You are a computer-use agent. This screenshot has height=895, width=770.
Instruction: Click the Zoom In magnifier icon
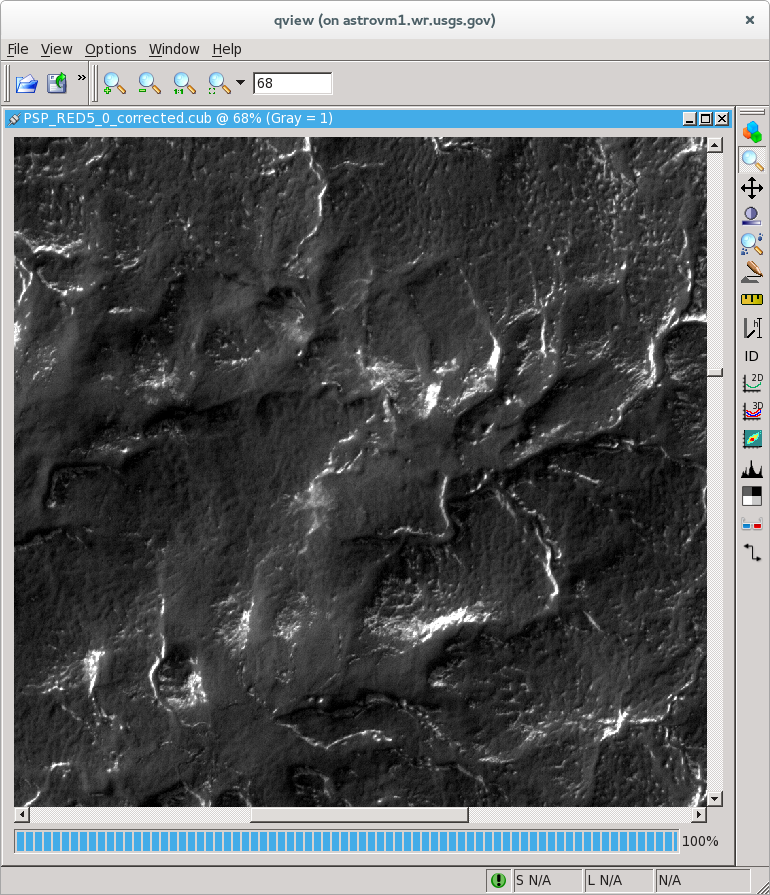click(115, 83)
